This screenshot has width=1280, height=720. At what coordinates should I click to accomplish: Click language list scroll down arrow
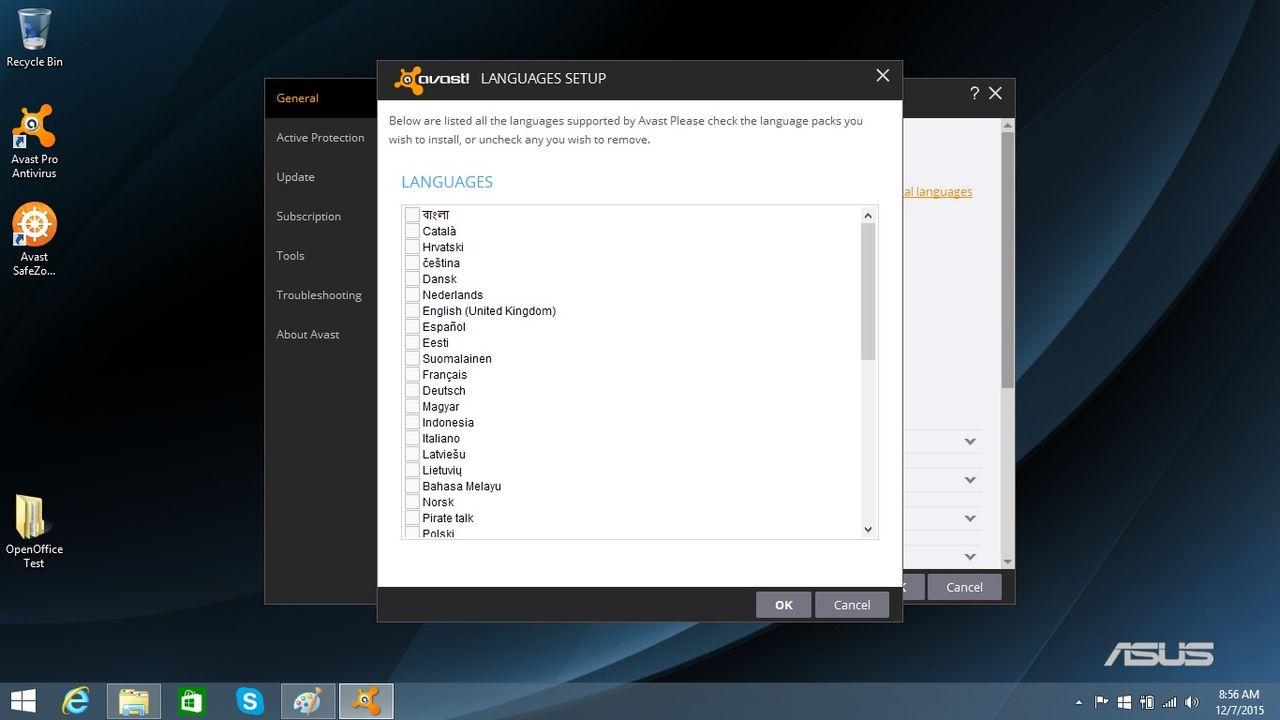868,530
